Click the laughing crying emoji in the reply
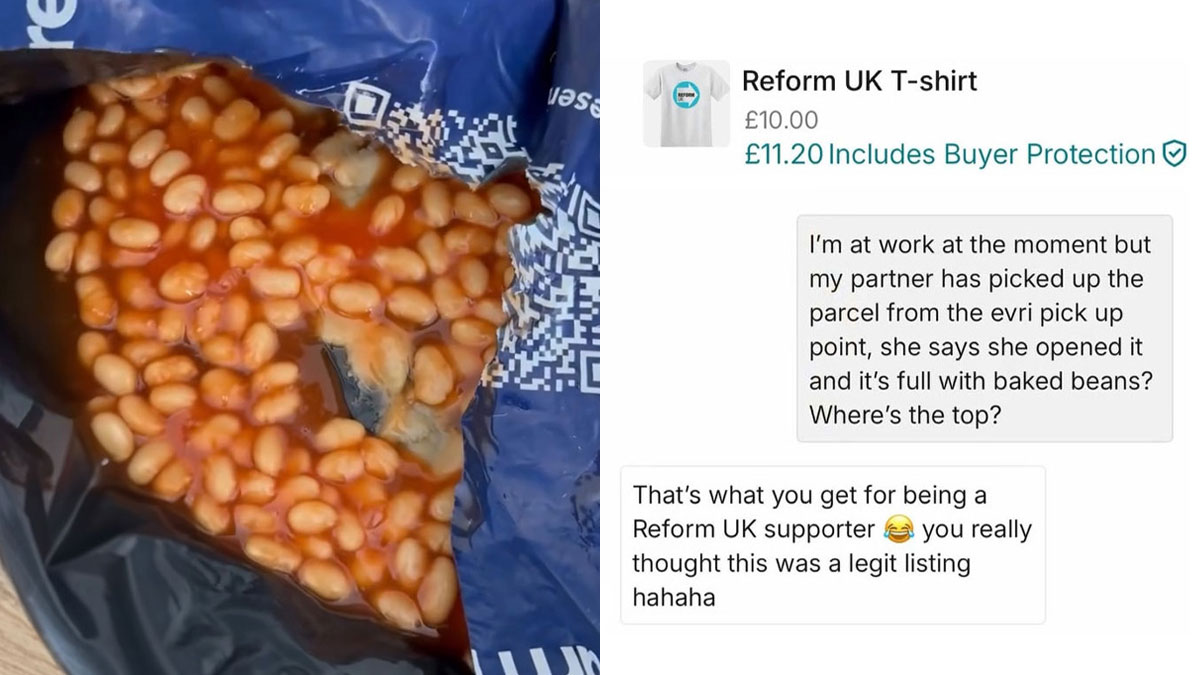Image resolution: width=1200 pixels, height=675 pixels. coord(900,529)
